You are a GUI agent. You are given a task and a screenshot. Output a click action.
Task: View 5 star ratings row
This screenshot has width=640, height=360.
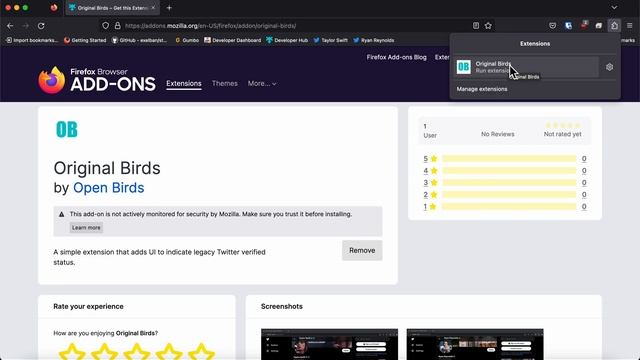(505, 159)
